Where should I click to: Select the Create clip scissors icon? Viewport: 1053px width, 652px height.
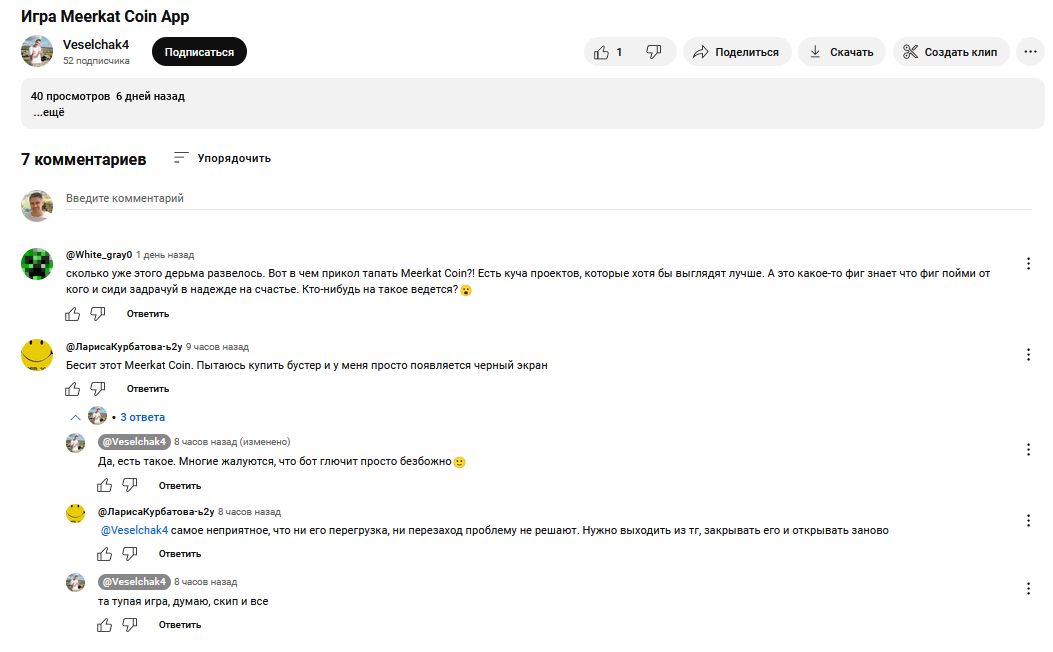tap(911, 51)
